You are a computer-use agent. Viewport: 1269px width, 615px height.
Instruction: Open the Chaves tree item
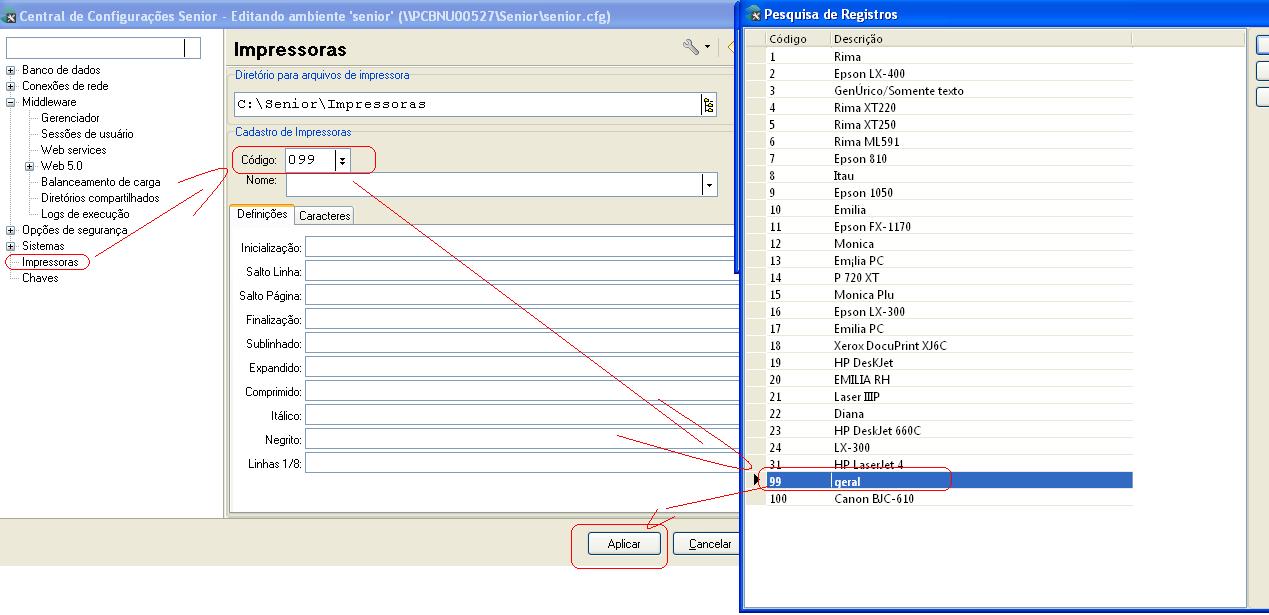40,278
